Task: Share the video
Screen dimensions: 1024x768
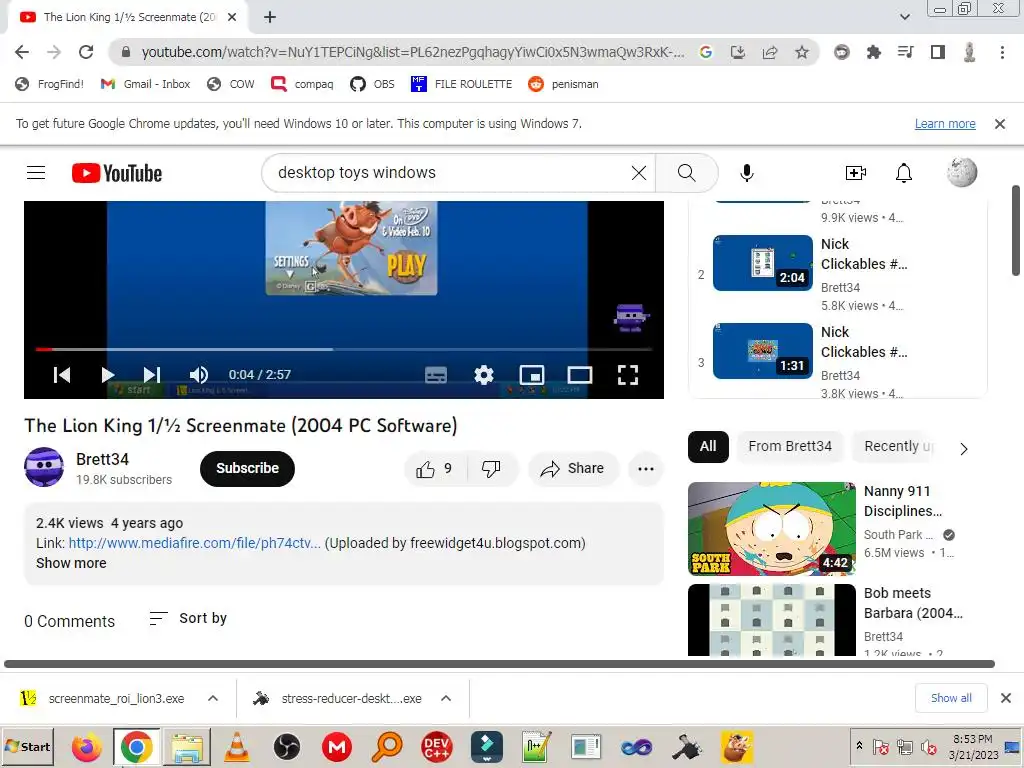Action: (x=573, y=469)
